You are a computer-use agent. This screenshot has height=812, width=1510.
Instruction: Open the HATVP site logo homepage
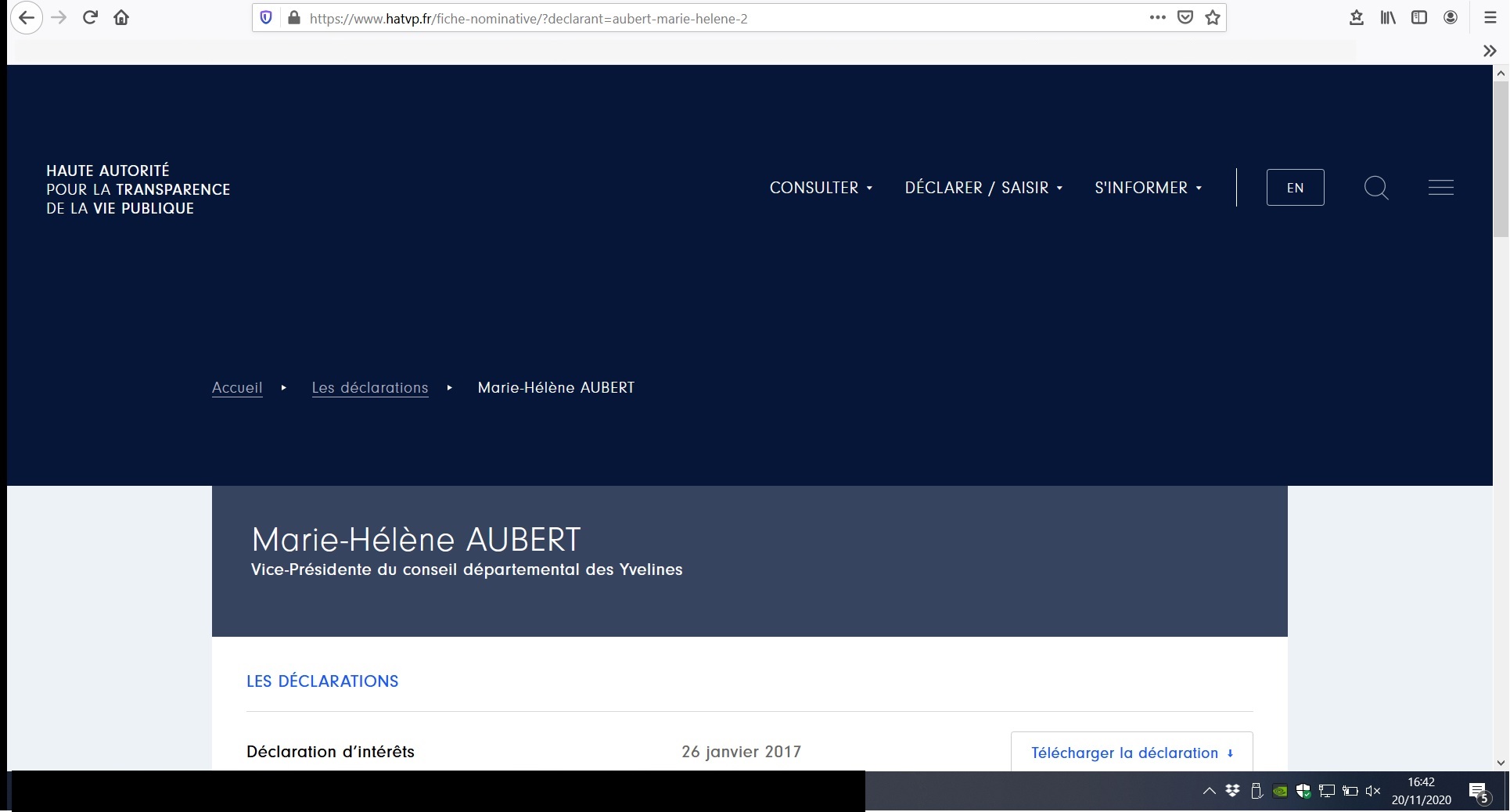(x=138, y=189)
